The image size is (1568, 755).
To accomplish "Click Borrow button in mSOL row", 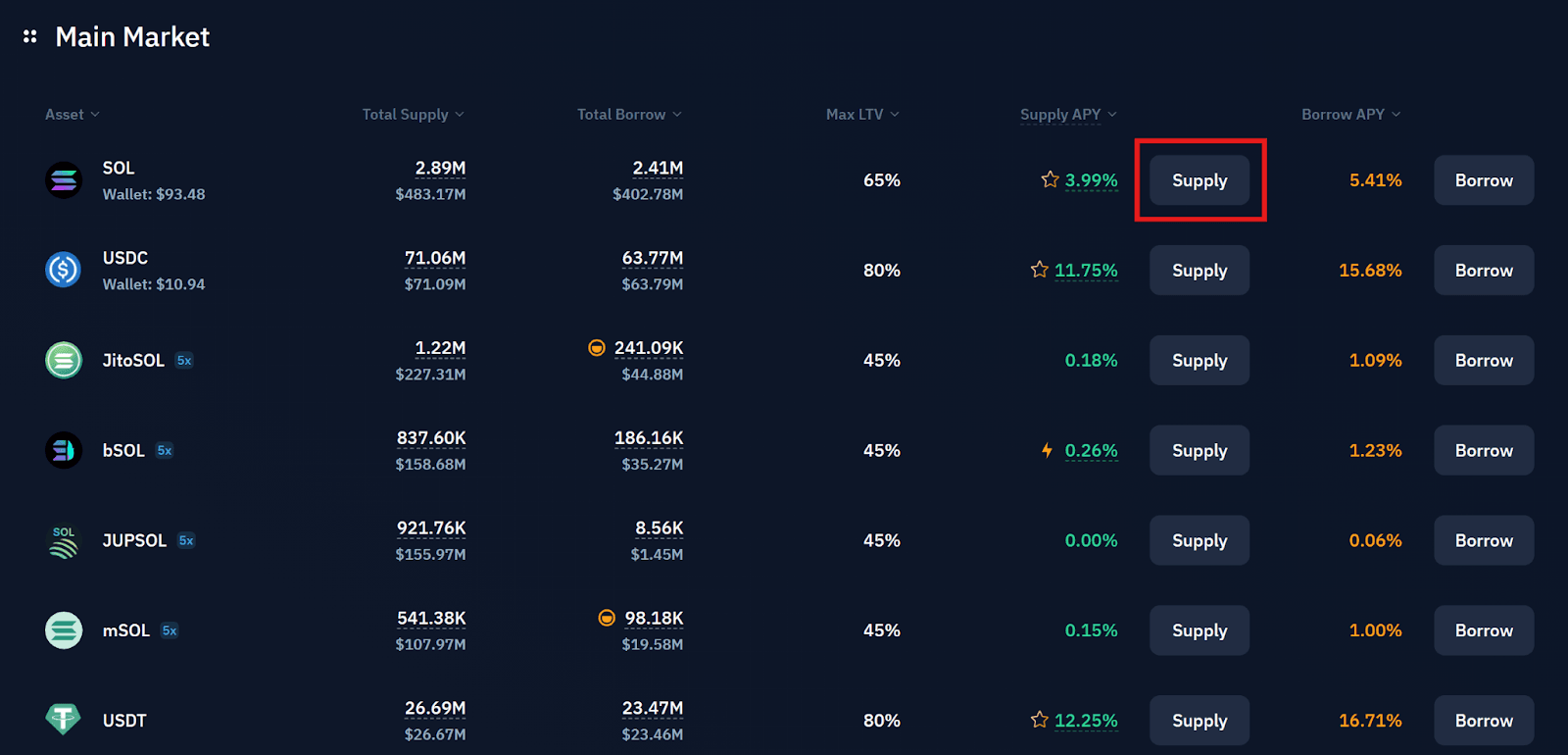I will point(1484,630).
